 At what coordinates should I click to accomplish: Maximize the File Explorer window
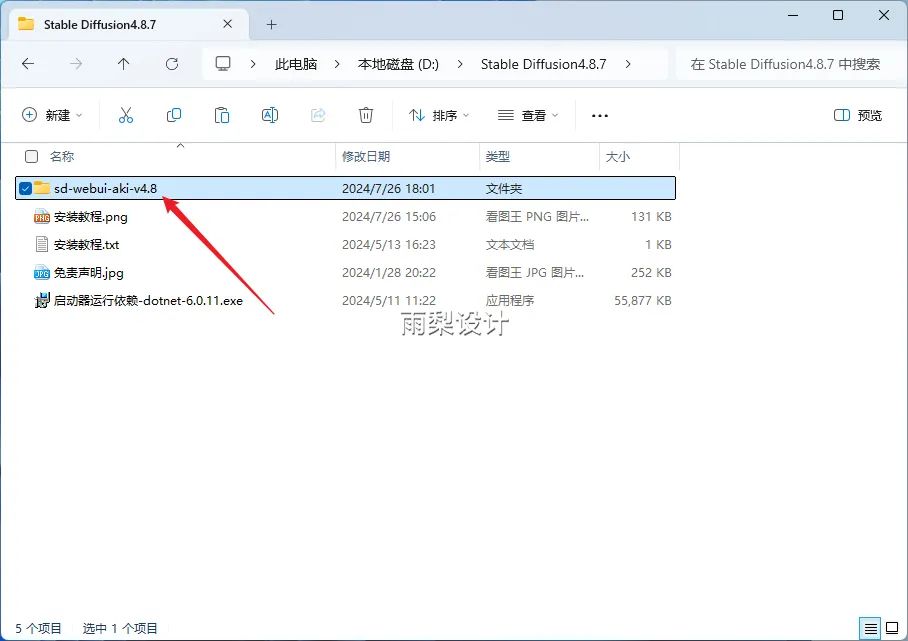point(837,15)
